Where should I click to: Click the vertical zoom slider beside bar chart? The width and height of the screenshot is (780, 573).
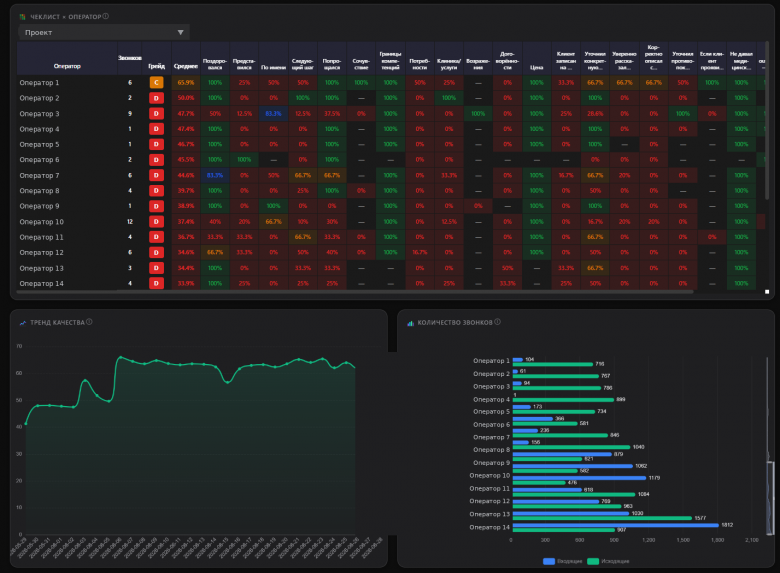771,497
